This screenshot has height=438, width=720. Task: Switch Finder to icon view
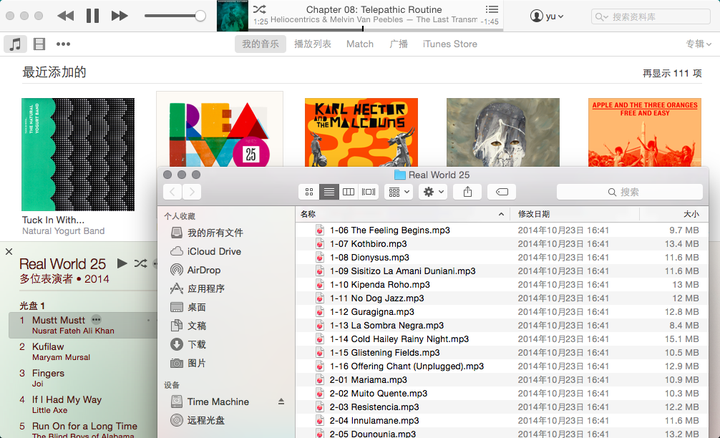tap(309, 192)
